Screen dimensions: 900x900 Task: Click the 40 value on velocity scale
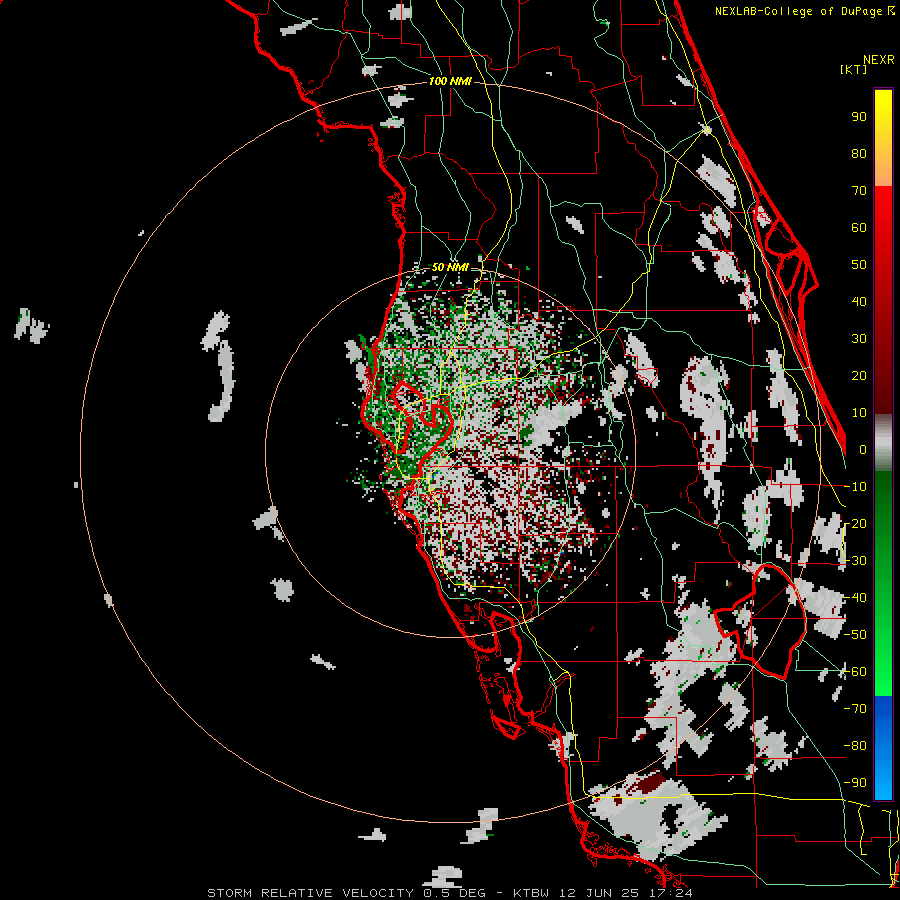pyautogui.click(x=859, y=302)
